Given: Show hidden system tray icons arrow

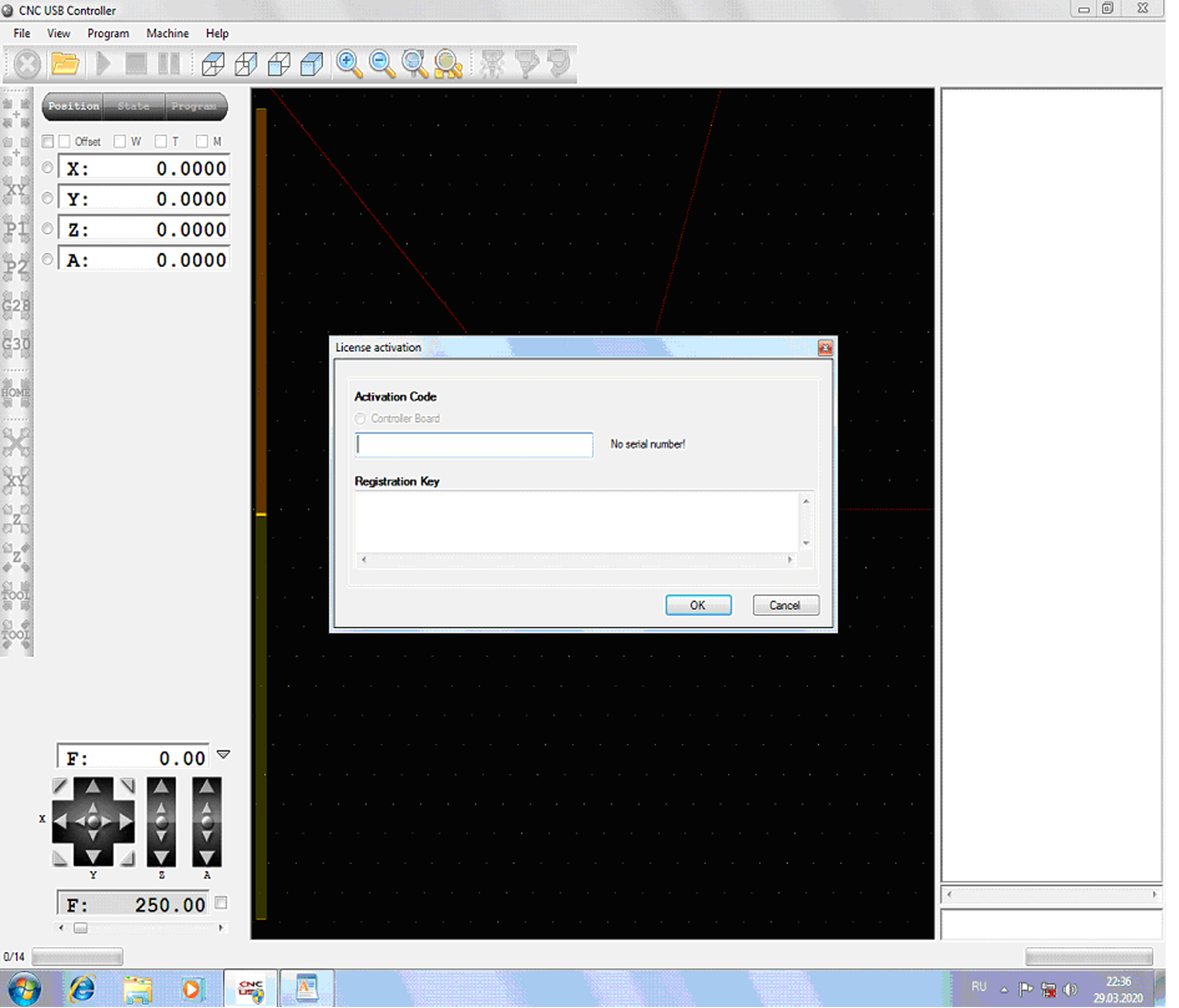Looking at the screenshot, I should 1005,990.
